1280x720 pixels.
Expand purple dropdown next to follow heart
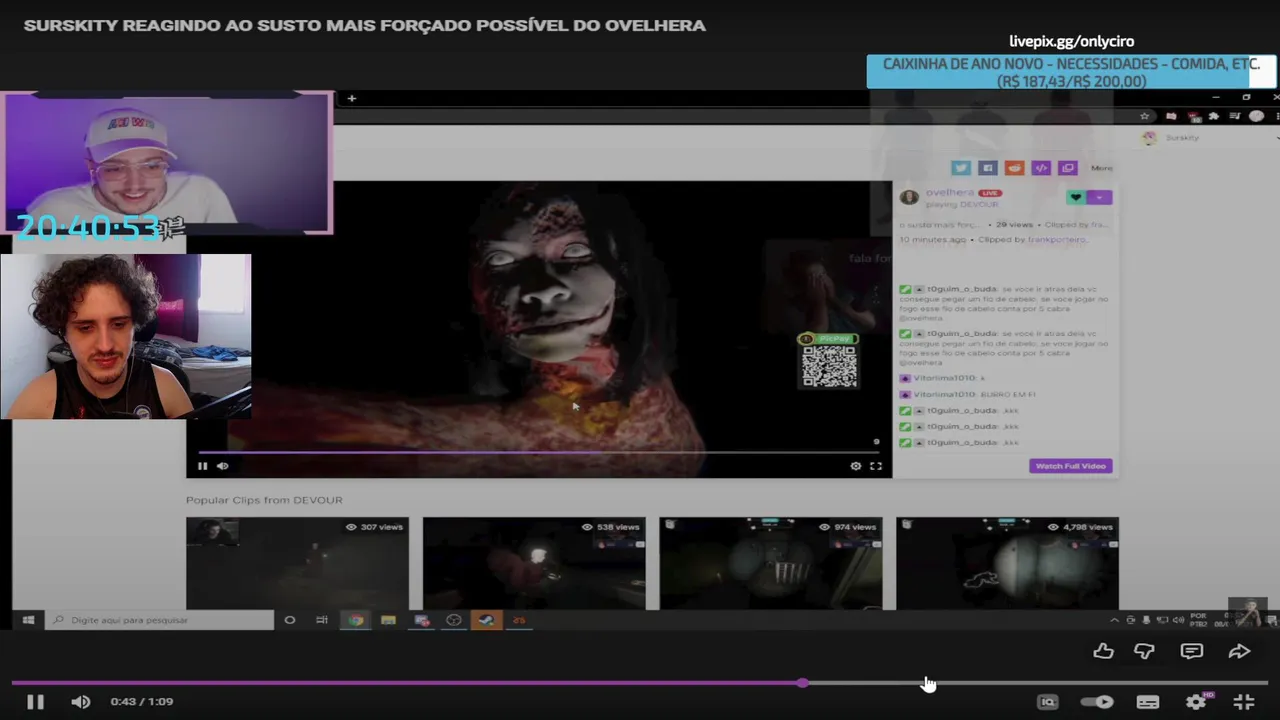pos(1099,197)
